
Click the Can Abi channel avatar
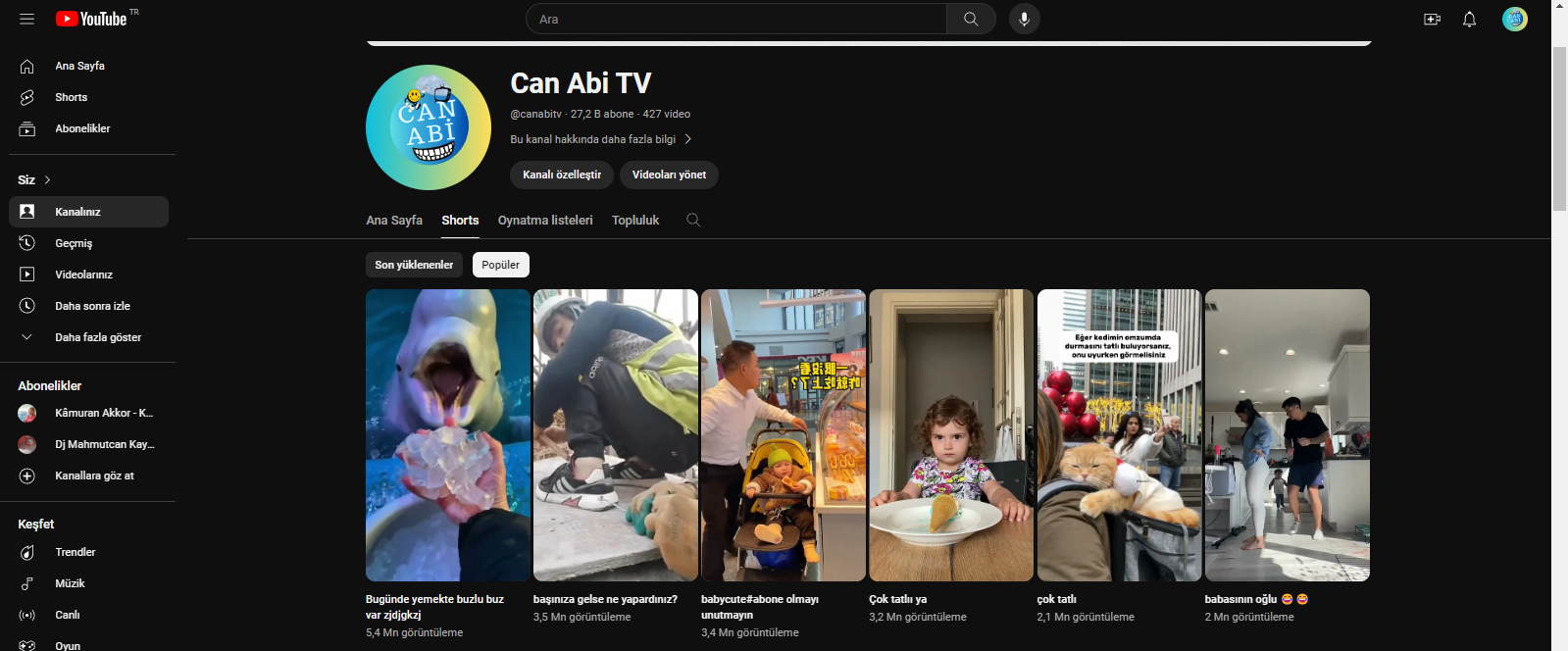[429, 127]
